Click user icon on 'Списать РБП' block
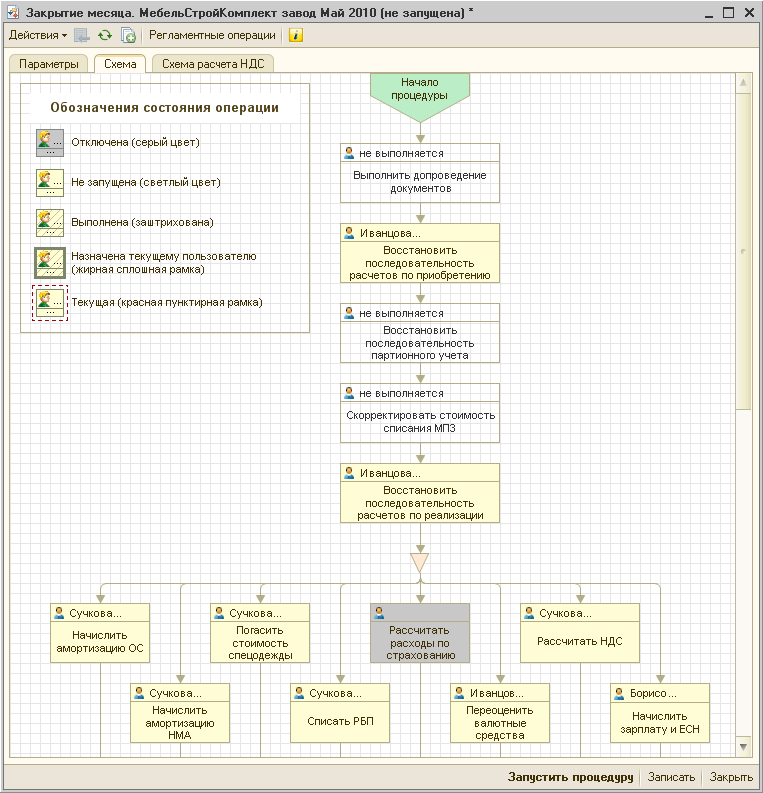The image size is (763, 793). coord(299,693)
